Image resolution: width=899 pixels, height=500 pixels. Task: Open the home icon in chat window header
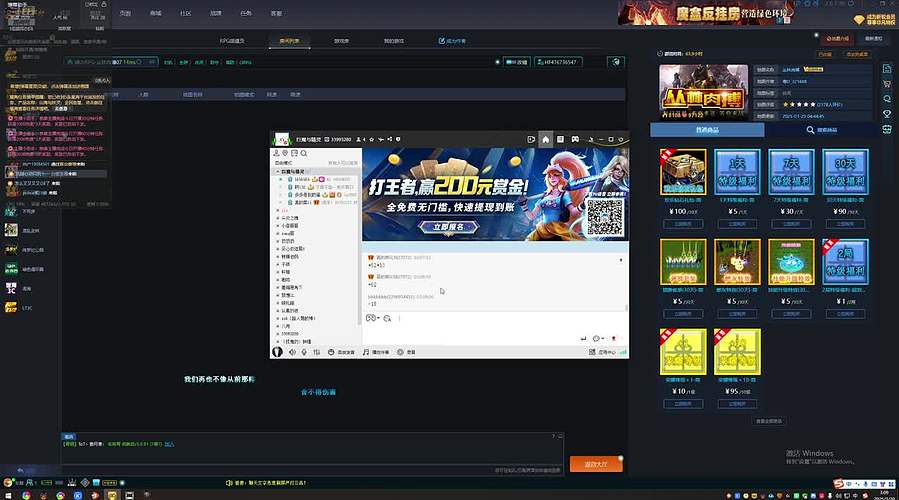(545, 139)
